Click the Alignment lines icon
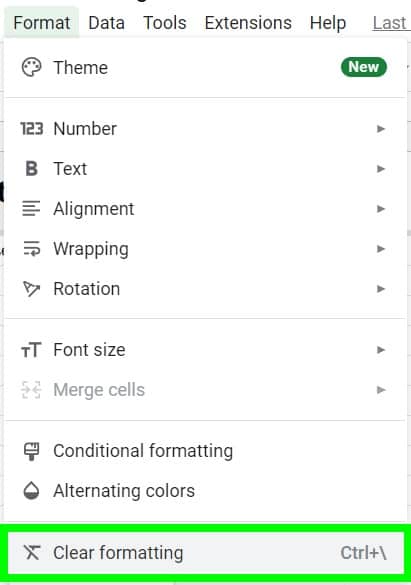 (x=31, y=209)
